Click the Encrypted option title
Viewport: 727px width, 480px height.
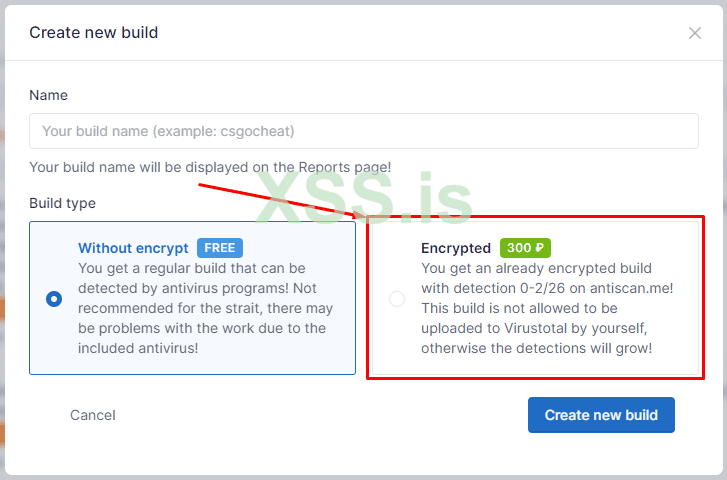click(x=456, y=248)
